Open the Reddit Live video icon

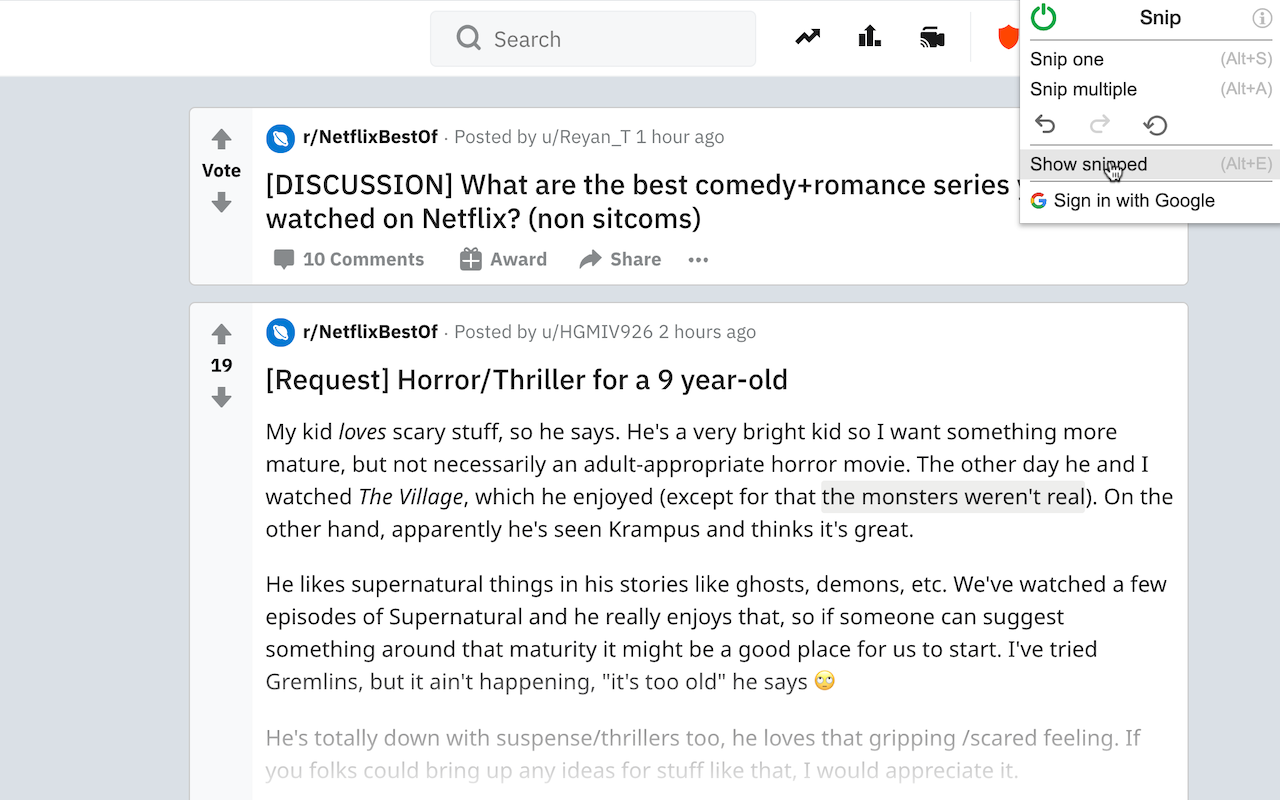(932, 38)
